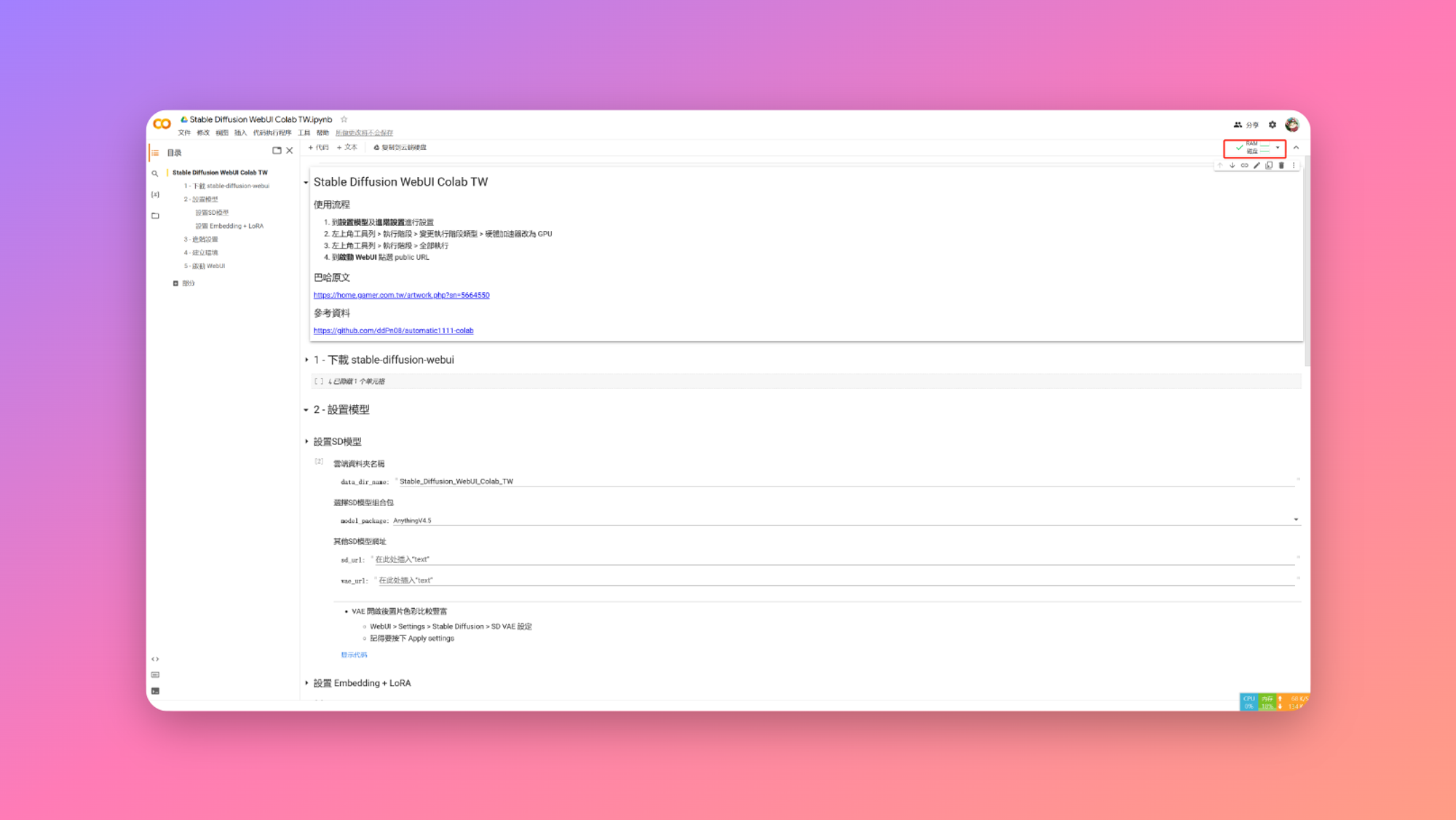Open the home.gamer.com.tw artwork link
Image resolution: width=1456 pixels, height=820 pixels.
401,295
